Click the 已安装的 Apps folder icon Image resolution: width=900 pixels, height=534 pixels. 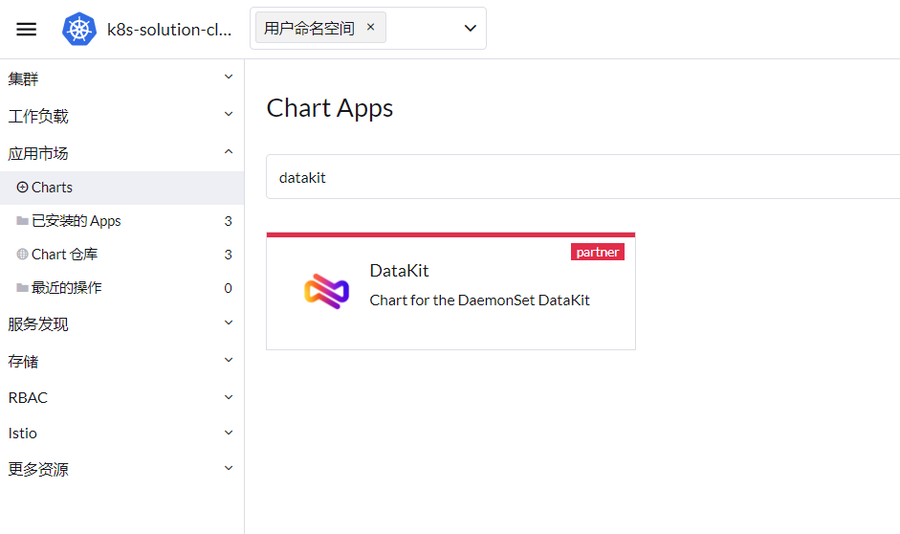click(22, 221)
